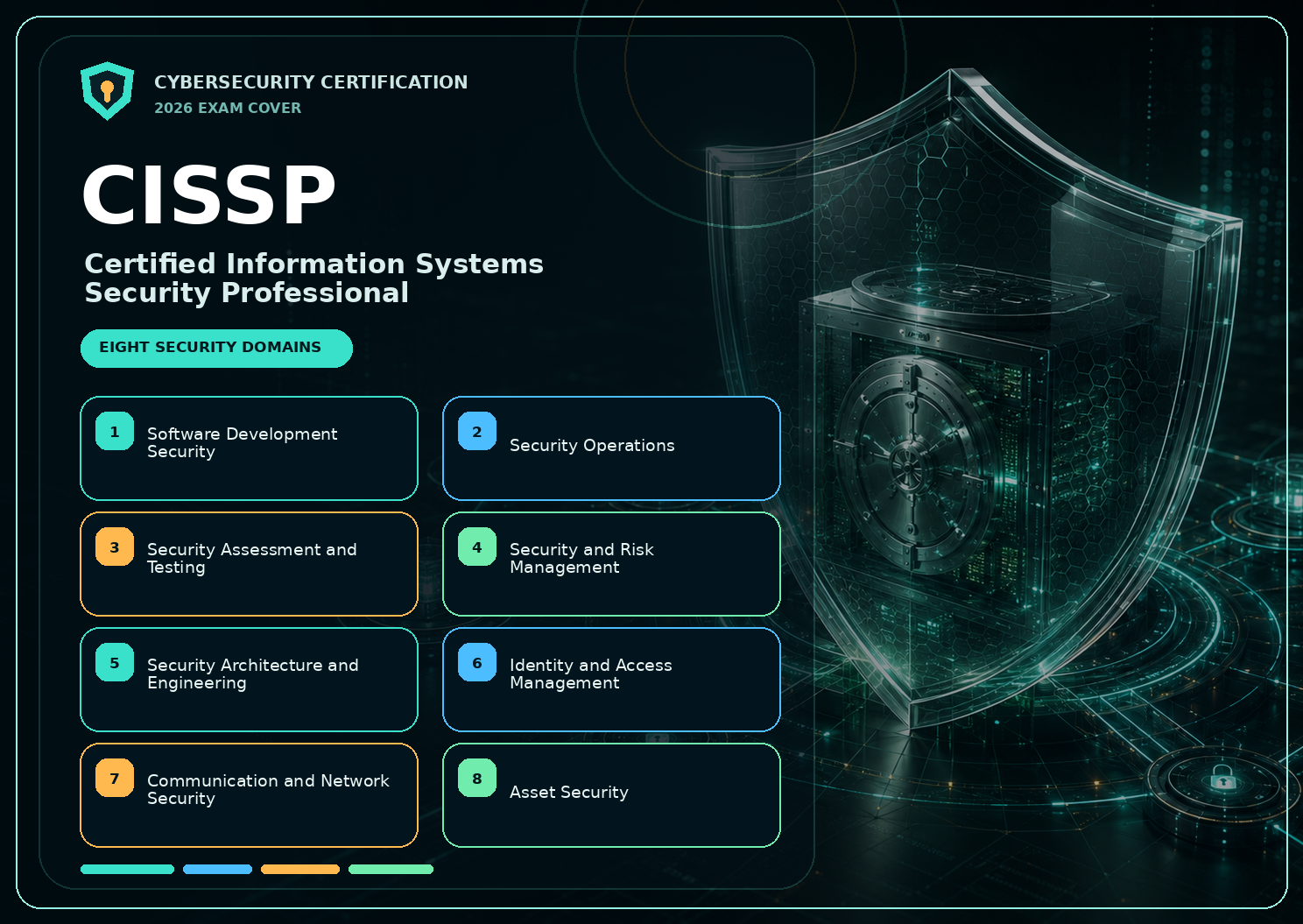Viewport: 1303px width, 924px height.
Task: Click 'CYBERSECURITY CERTIFICATION' heading
Action: 311,82
